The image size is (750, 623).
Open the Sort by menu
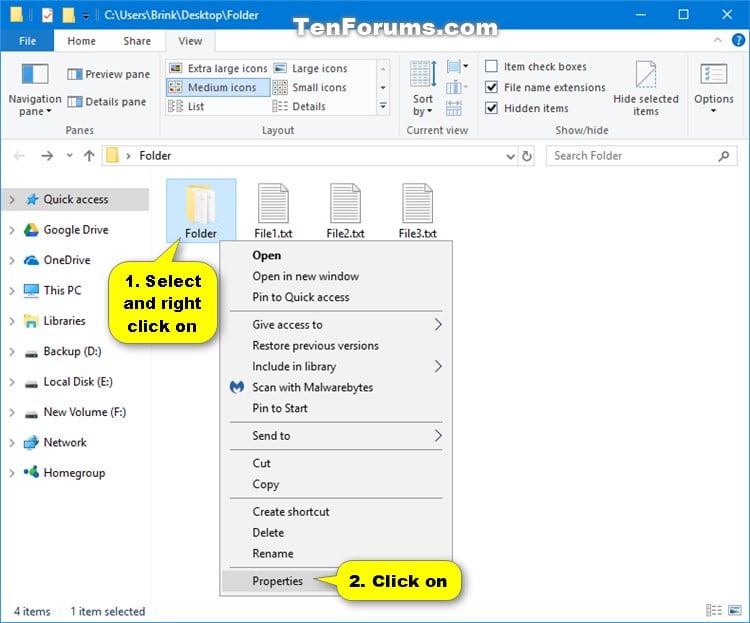[423, 89]
